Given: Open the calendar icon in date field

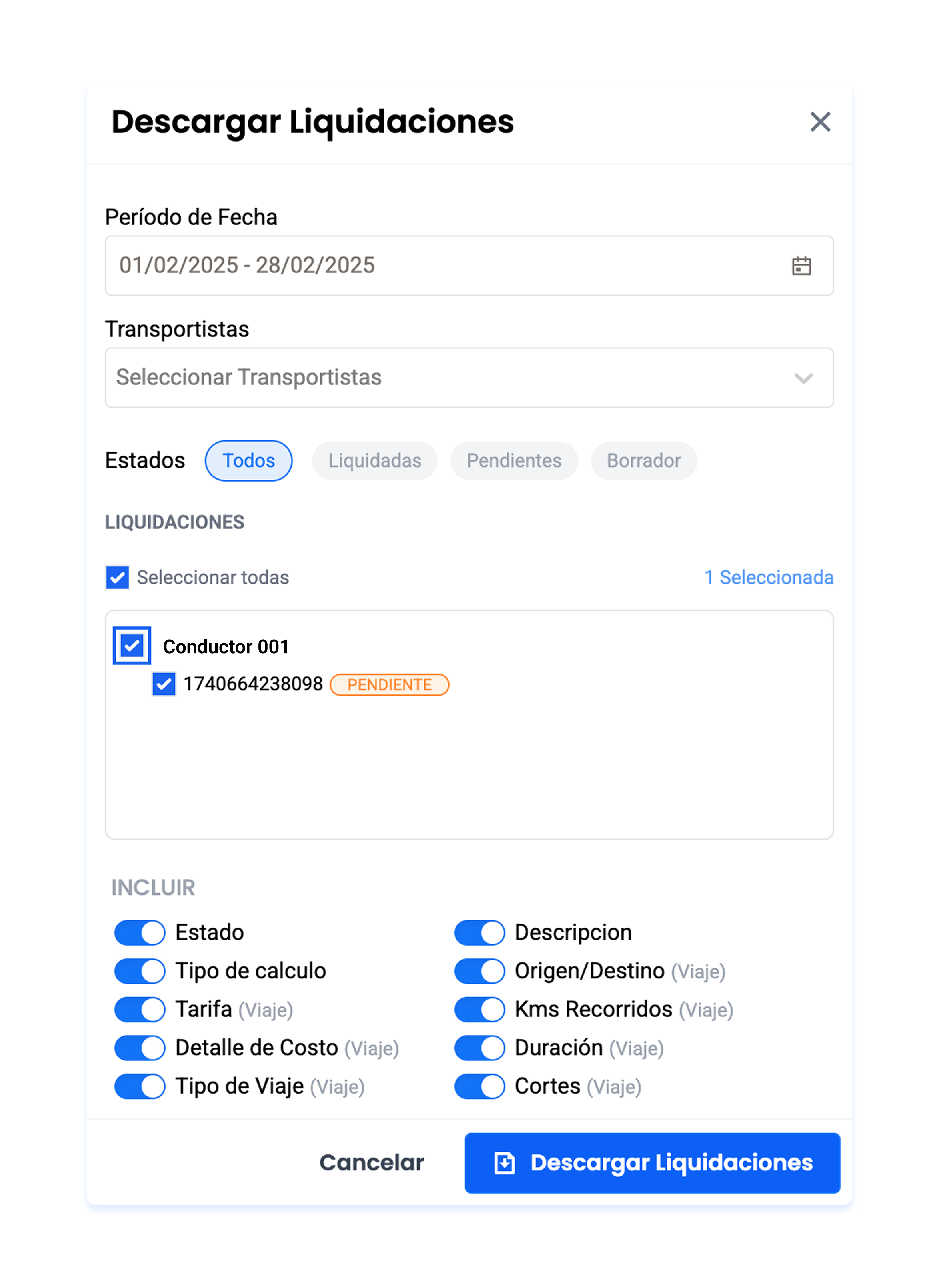Looking at the screenshot, I should coord(801,266).
